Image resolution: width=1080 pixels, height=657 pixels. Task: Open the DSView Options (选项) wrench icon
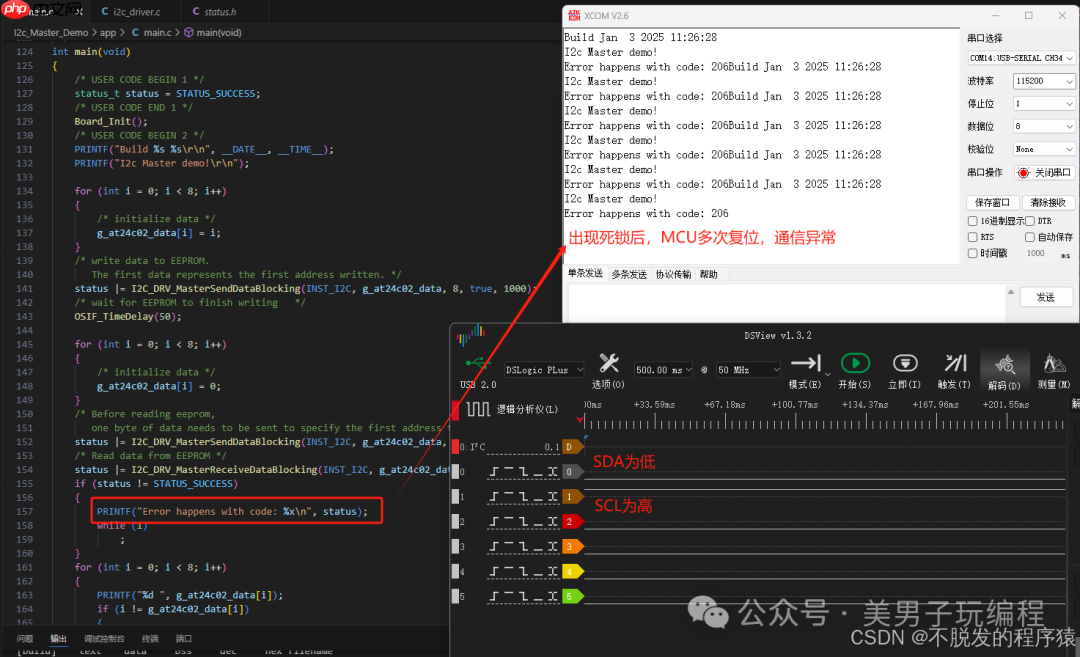point(608,364)
